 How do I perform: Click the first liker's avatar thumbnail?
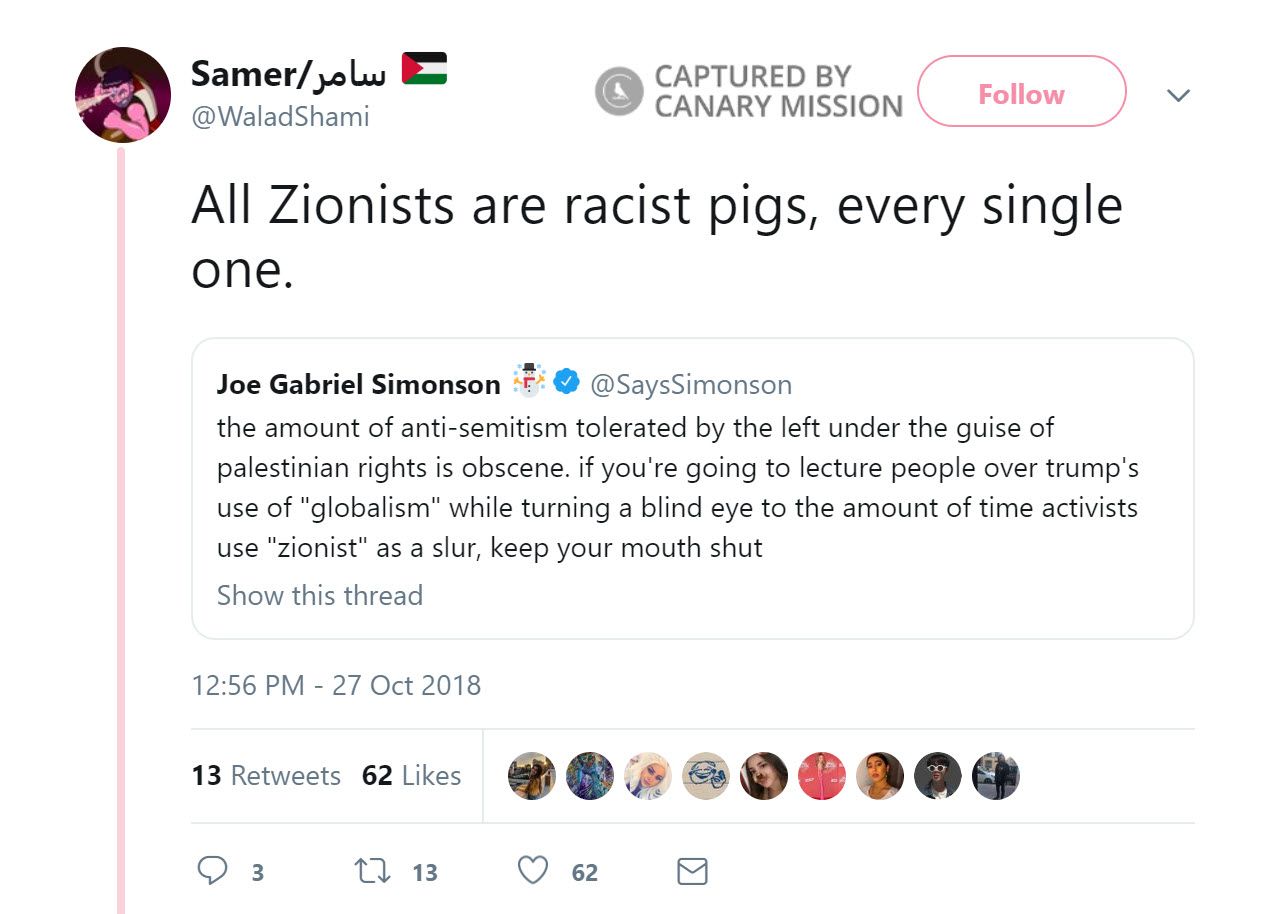pyautogui.click(x=530, y=776)
